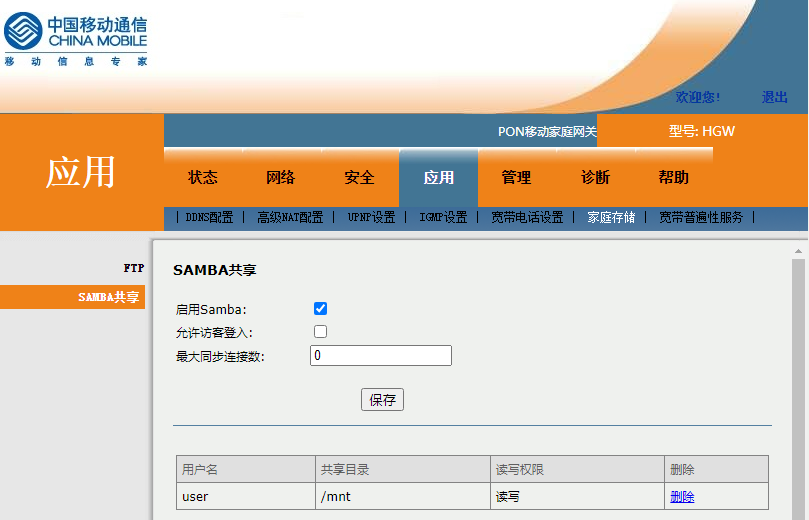Click the 删除 link for user

(x=682, y=497)
